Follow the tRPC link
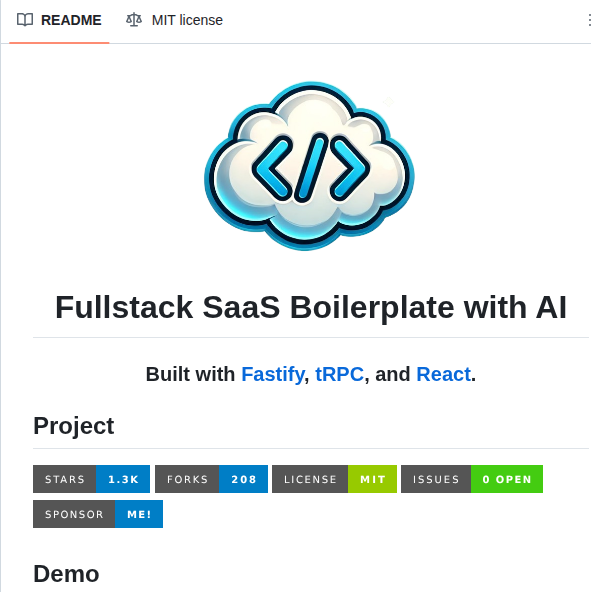This screenshot has width=591, height=592. 339,374
